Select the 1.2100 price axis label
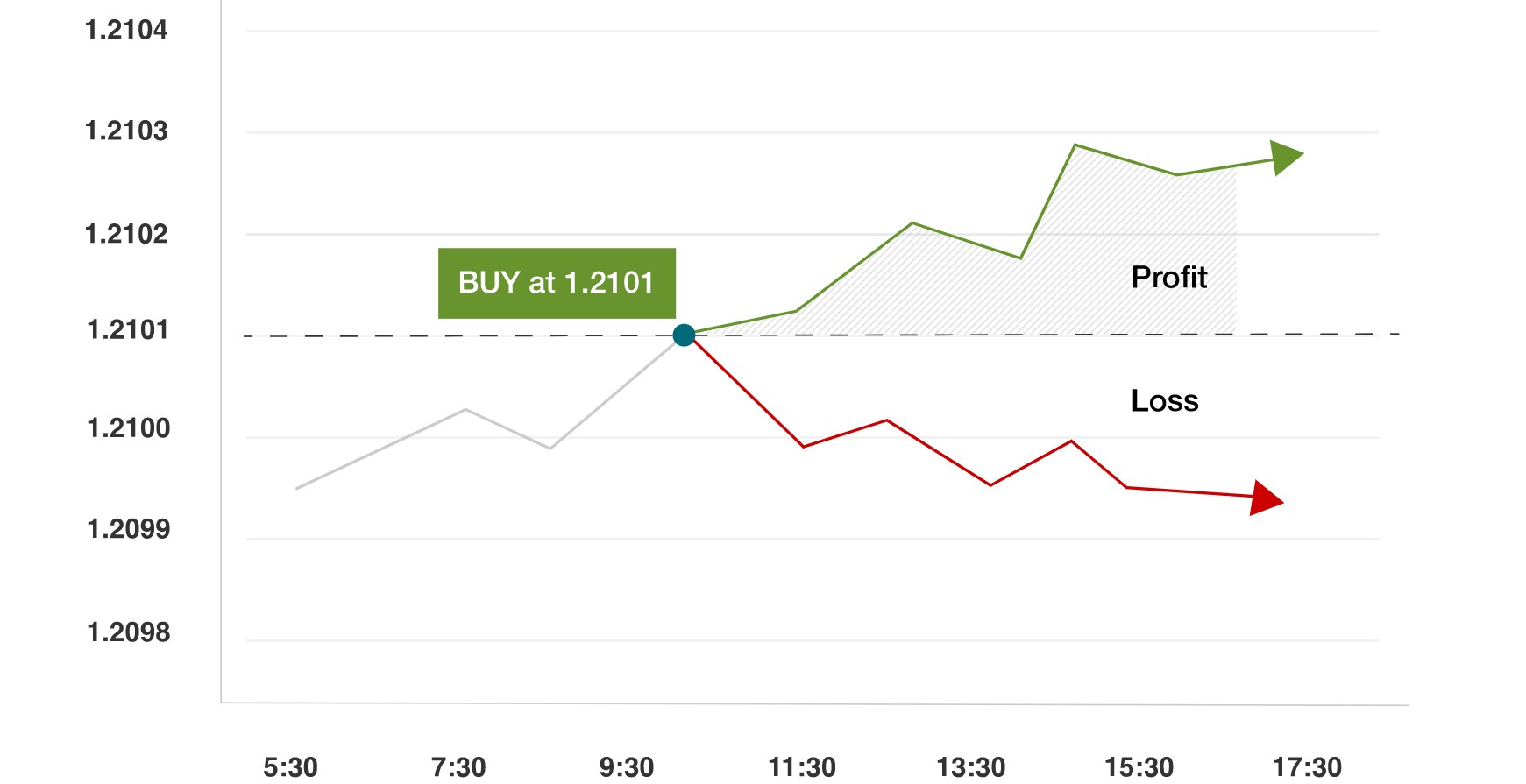Screen dimensions: 1526x784 coord(129,428)
